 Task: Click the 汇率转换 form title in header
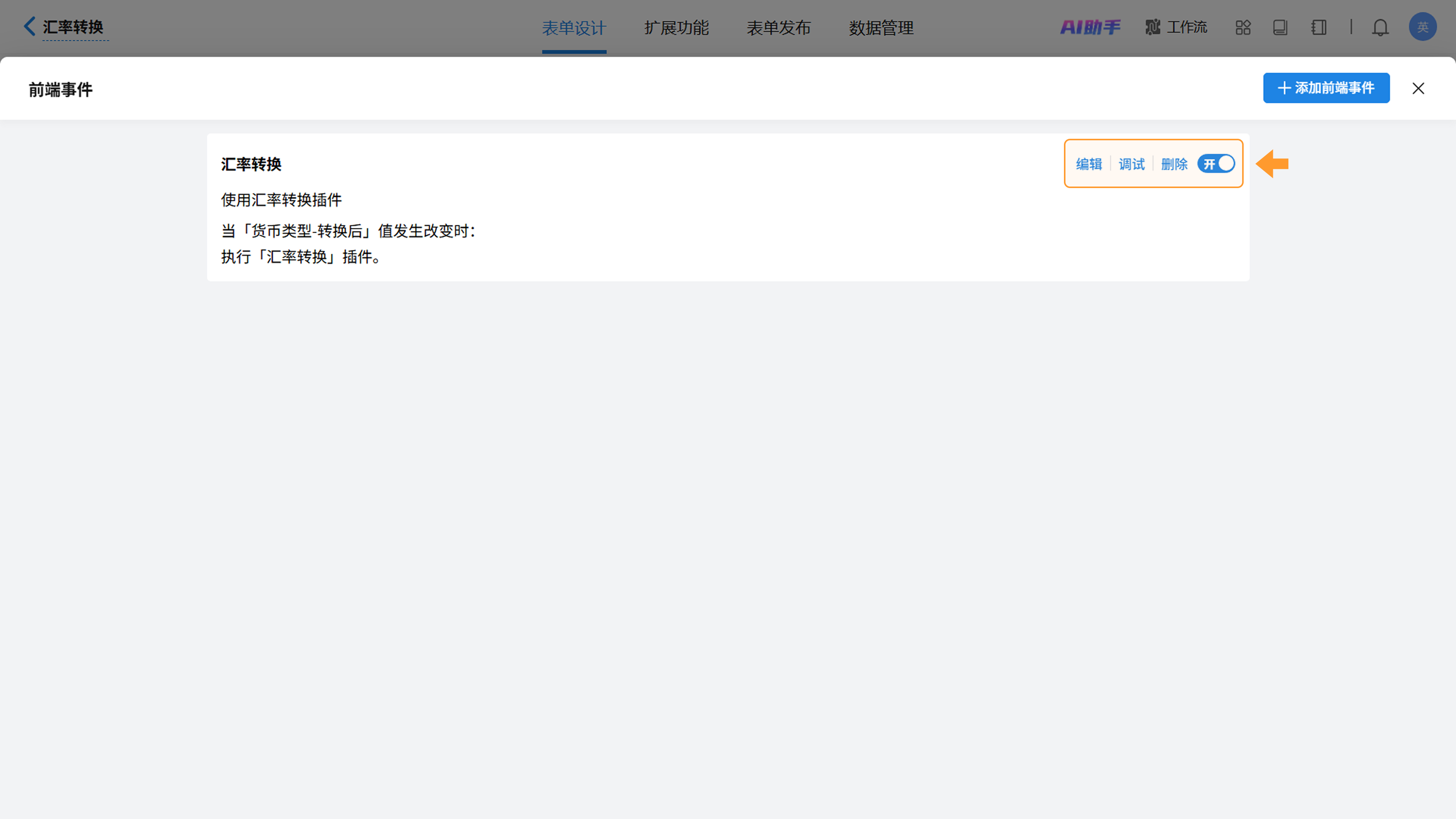click(x=73, y=27)
